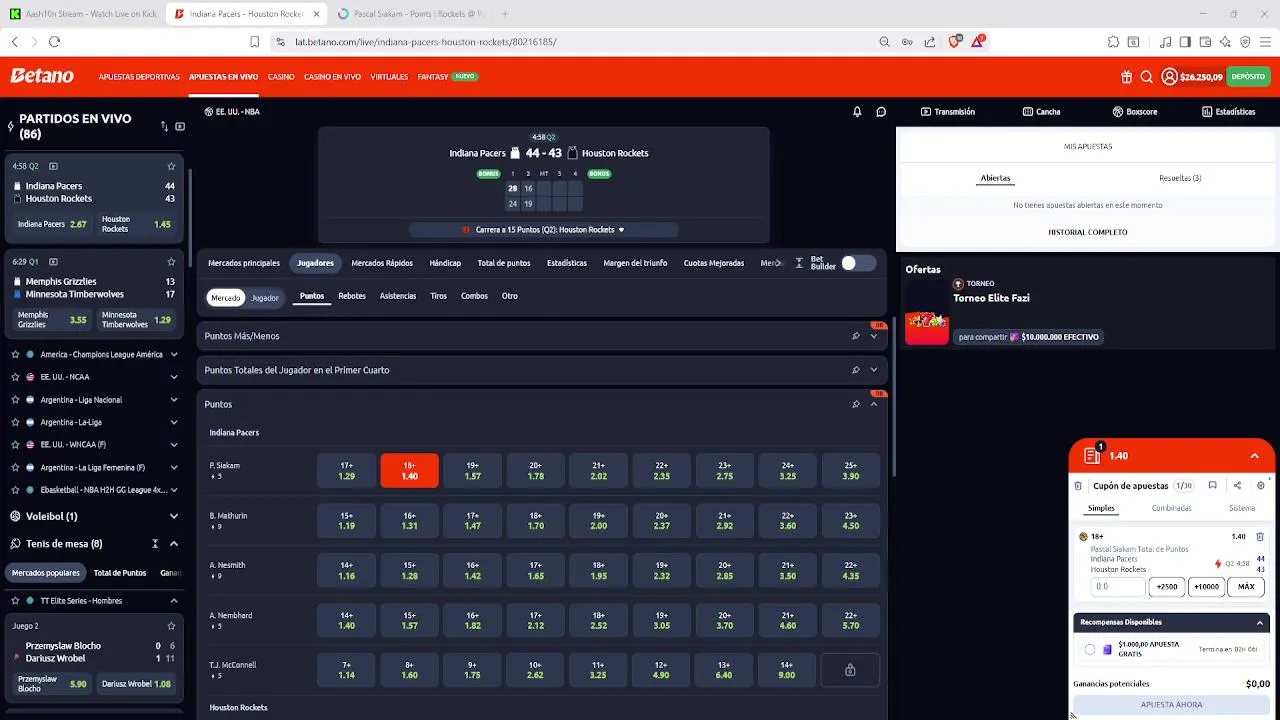Collapse the betslip header chevron
Image resolution: width=1280 pixels, height=720 pixels.
pyautogui.click(x=1254, y=456)
